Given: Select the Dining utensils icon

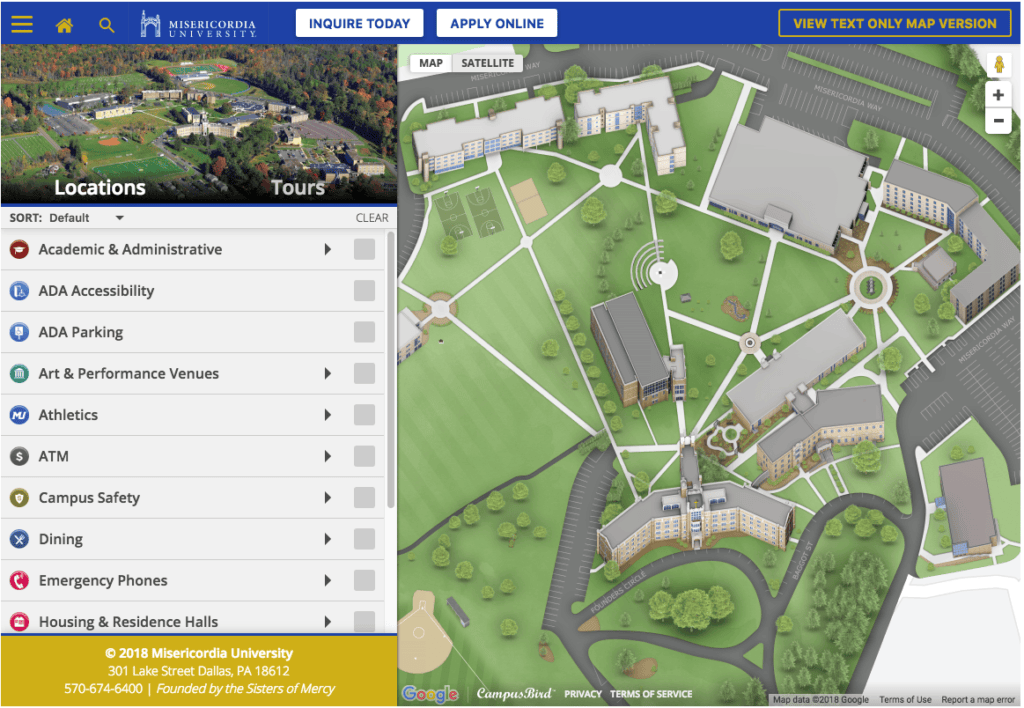Looking at the screenshot, I should tap(20, 539).
